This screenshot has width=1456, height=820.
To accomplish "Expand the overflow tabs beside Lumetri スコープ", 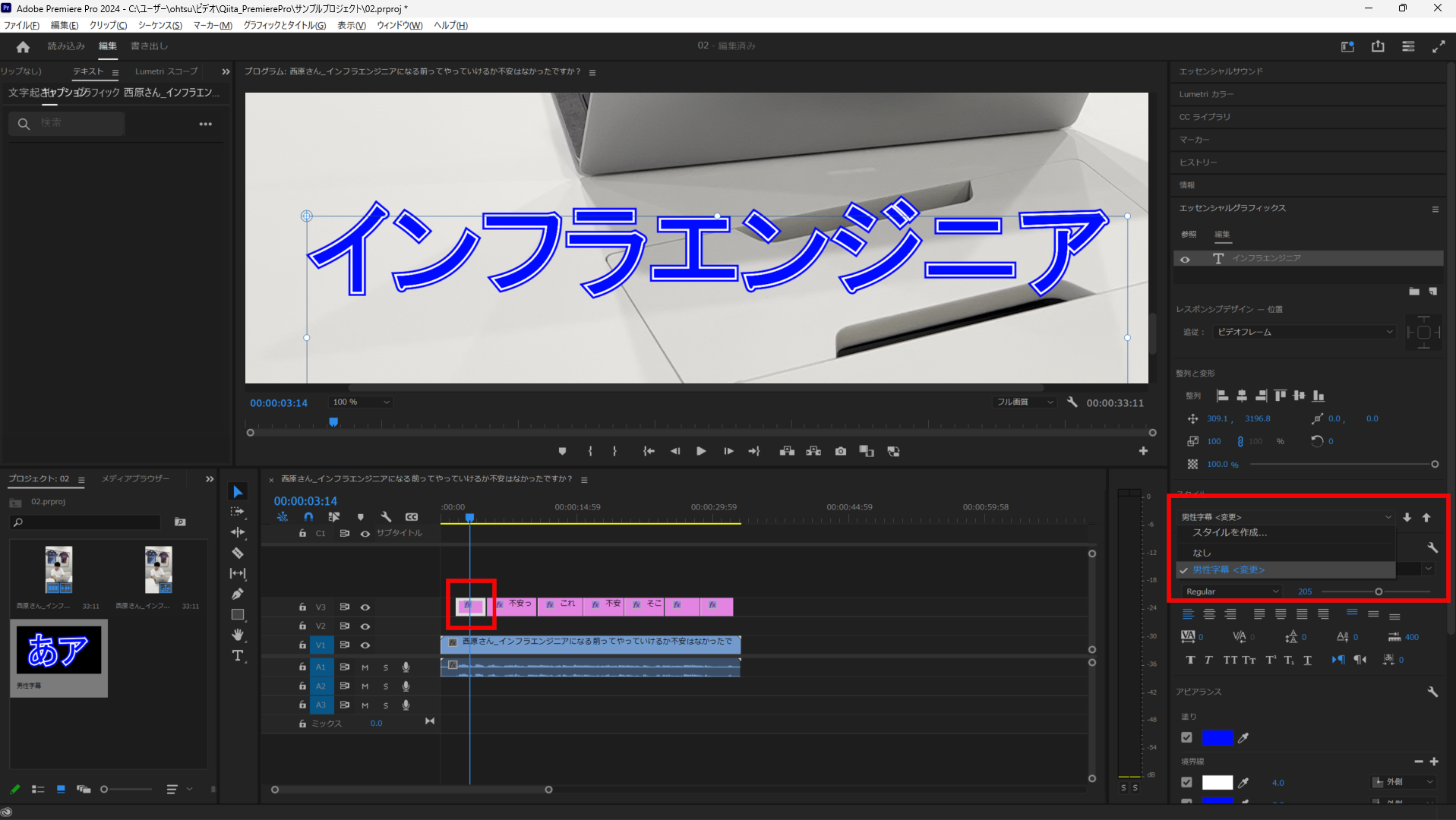I will point(226,71).
